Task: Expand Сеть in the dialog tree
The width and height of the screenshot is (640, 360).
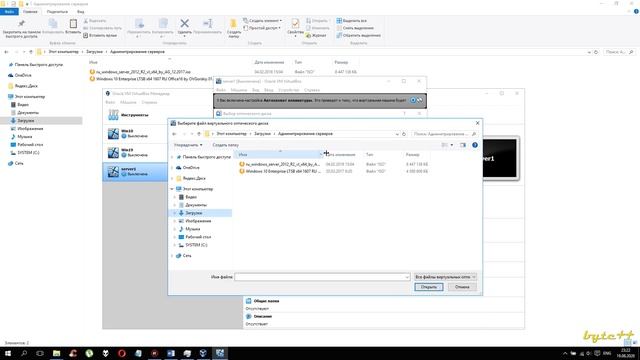Action: pos(172,256)
